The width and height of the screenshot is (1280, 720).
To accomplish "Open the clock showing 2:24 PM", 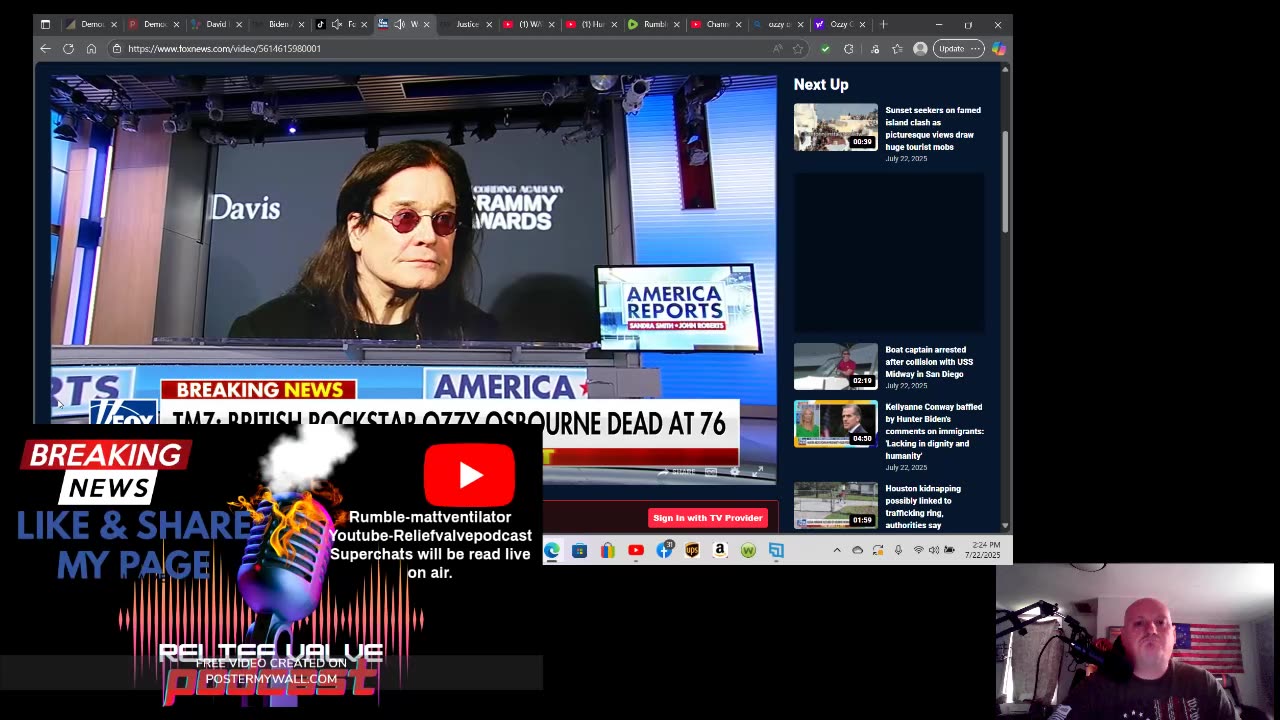I will (x=982, y=550).
